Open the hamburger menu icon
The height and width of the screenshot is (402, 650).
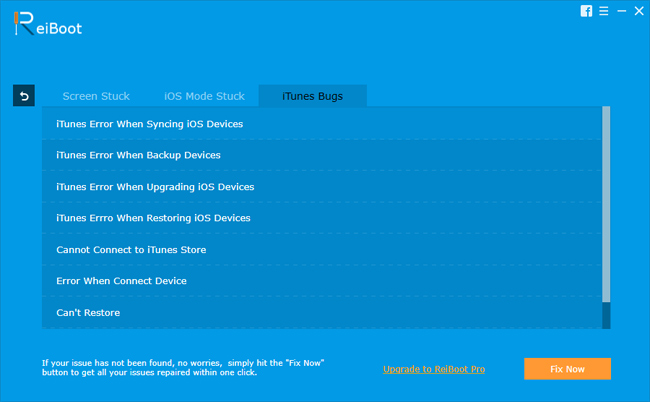tap(604, 11)
